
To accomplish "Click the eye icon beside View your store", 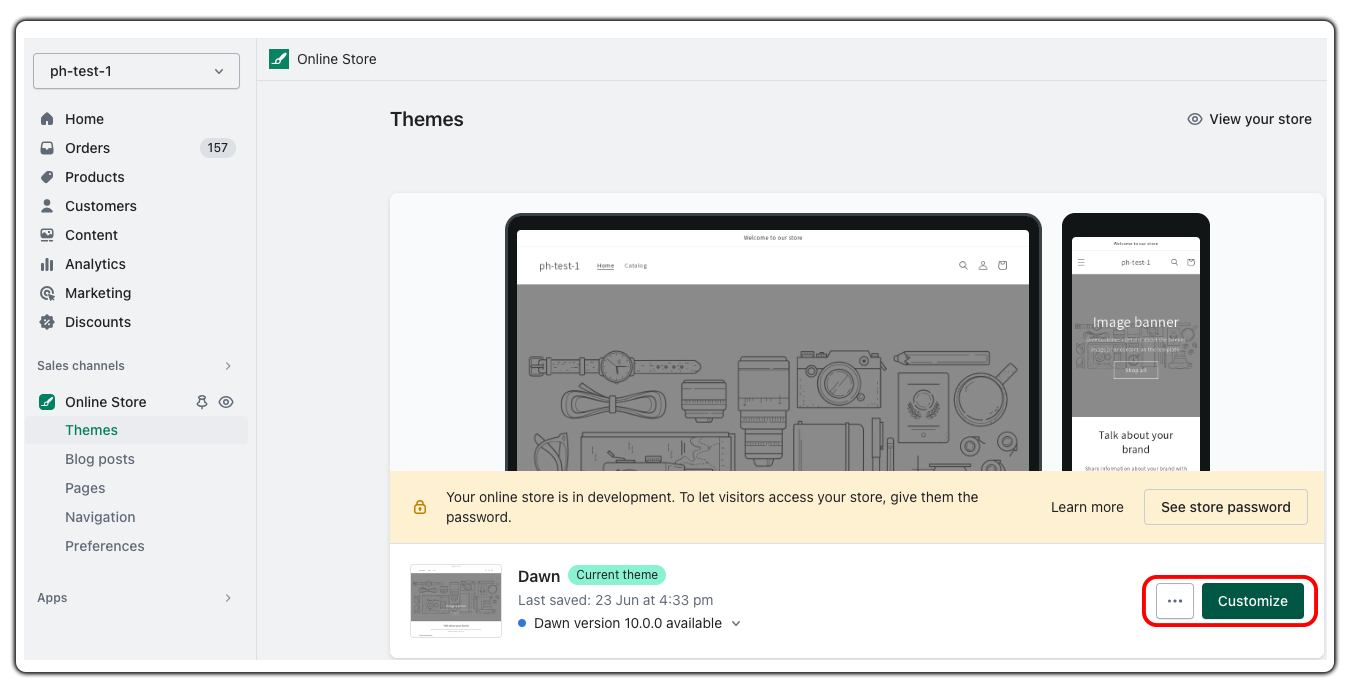I will click(x=1195, y=119).
